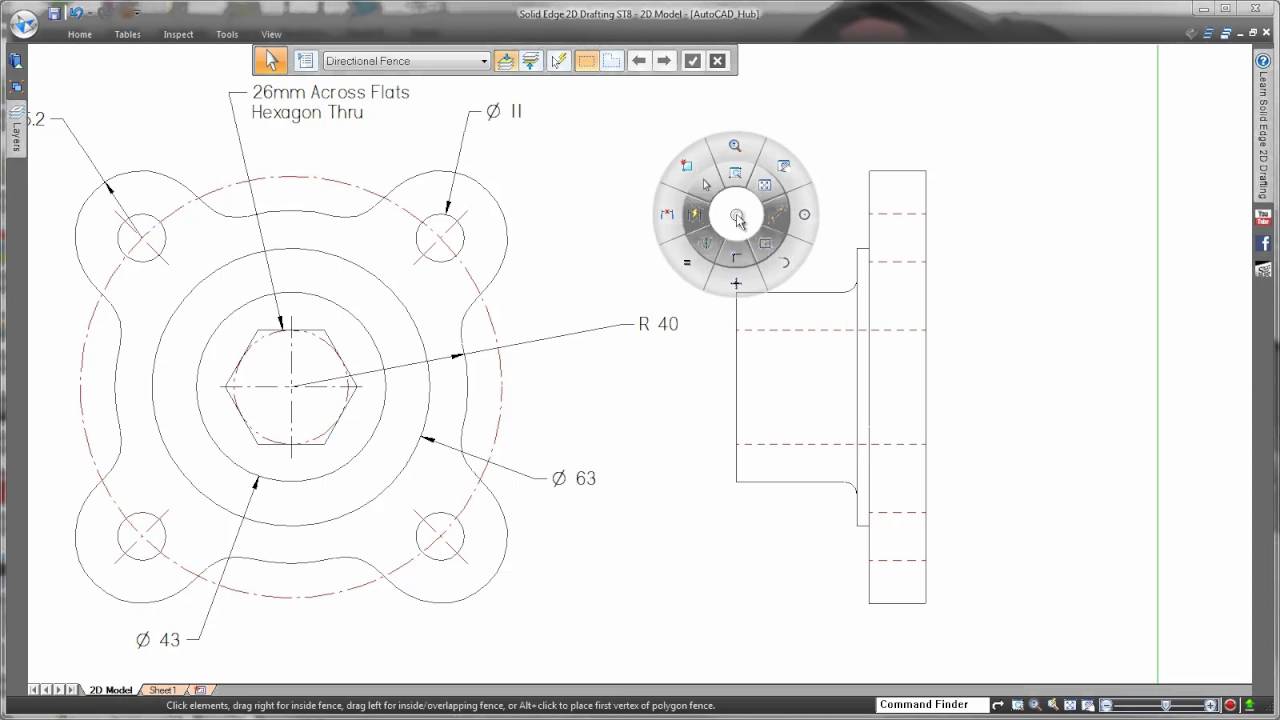1280x720 pixels.
Task: Click the sketch view icon in radial menu
Action: [784, 166]
